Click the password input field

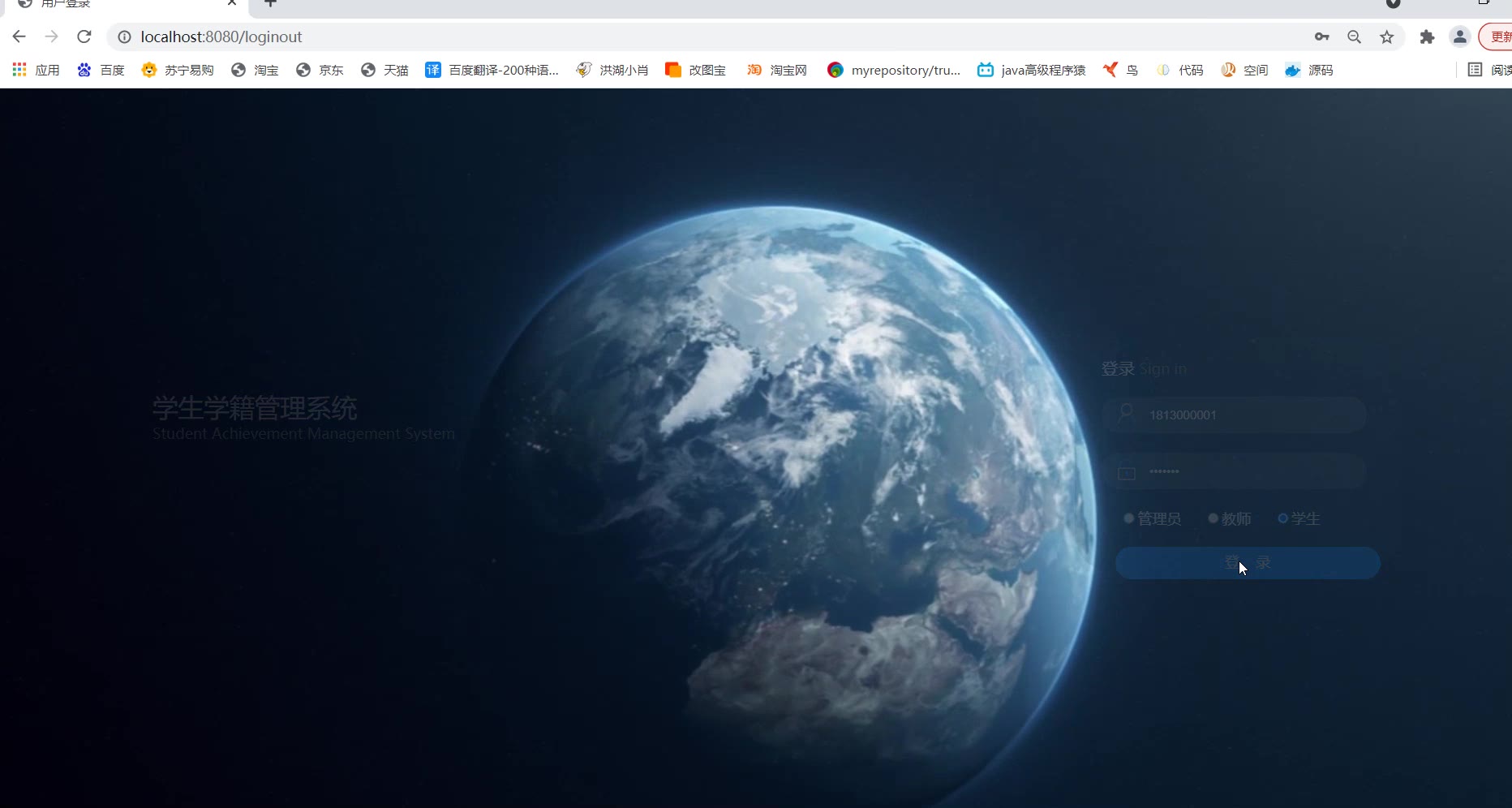1234,471
